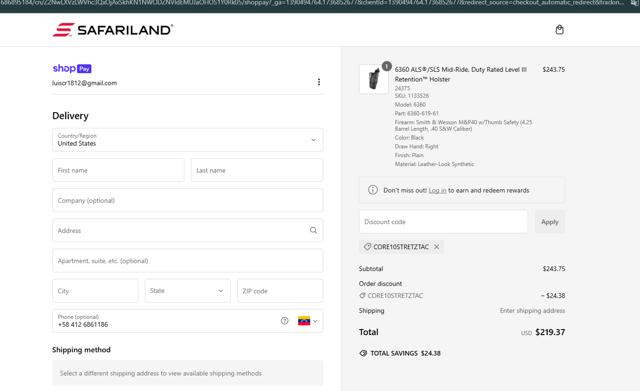
Task: Click the info icon in rewards notice
Action: (x=373, y=190)
